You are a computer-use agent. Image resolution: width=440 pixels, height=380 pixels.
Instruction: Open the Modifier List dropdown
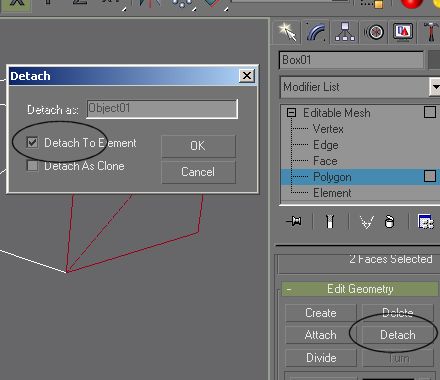(x=435, y=87)
